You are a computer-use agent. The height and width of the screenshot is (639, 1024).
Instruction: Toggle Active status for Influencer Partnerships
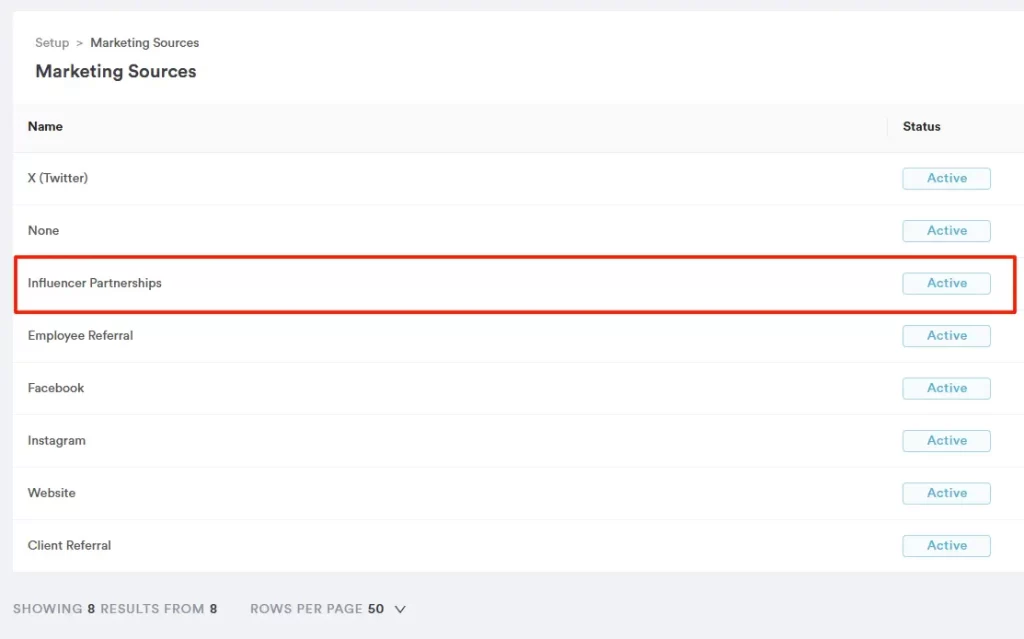tap(946, 284)
